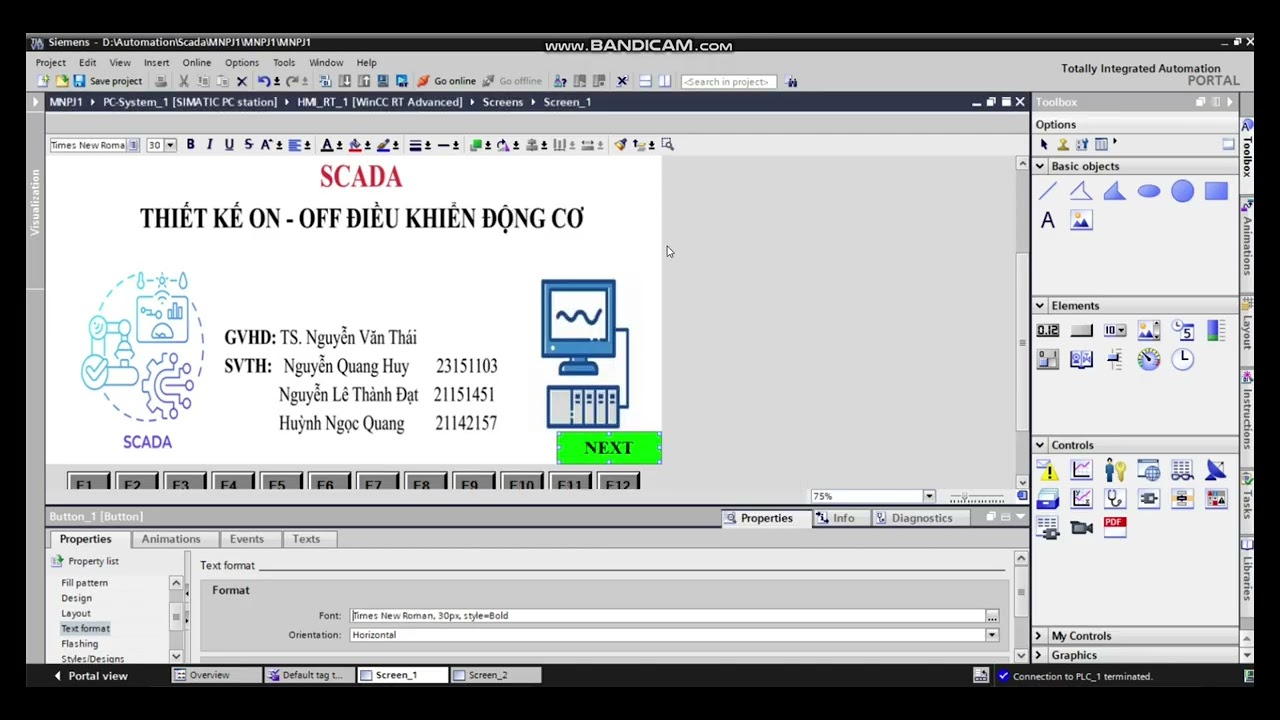The image size is (1280, 720).
Task: Set the fill background color
Action: point(355,145)
